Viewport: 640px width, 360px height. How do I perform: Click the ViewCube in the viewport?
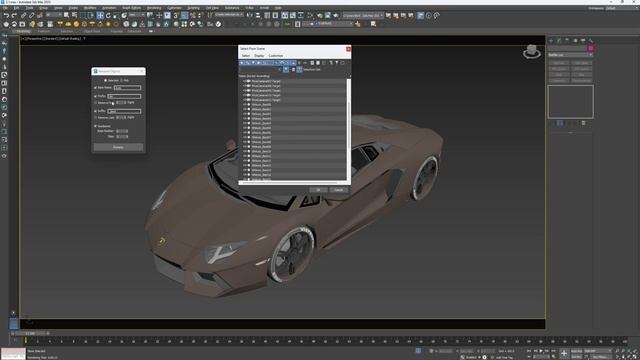(x=532, y=52)
